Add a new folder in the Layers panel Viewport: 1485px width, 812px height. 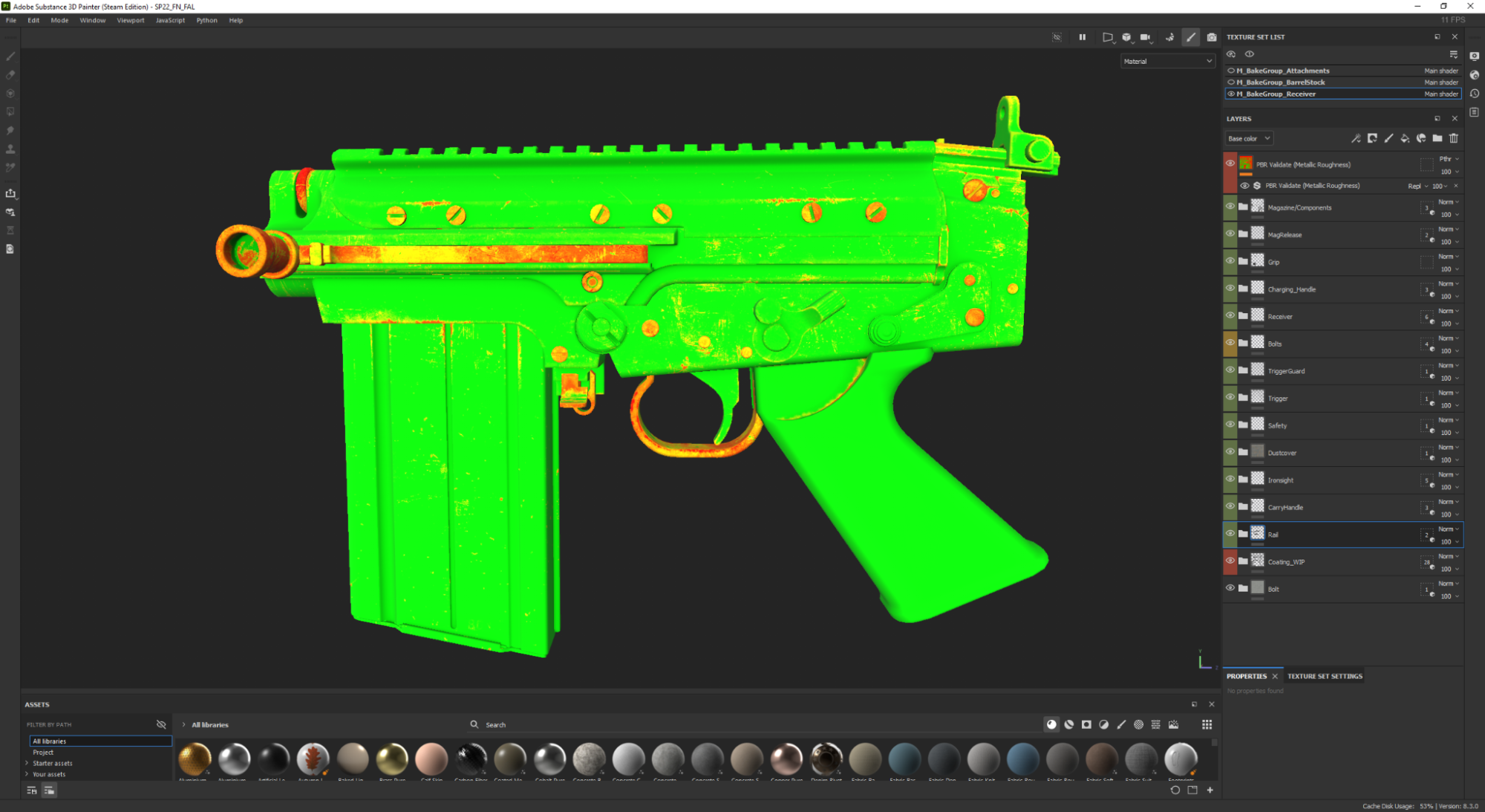pos(1437,139)
